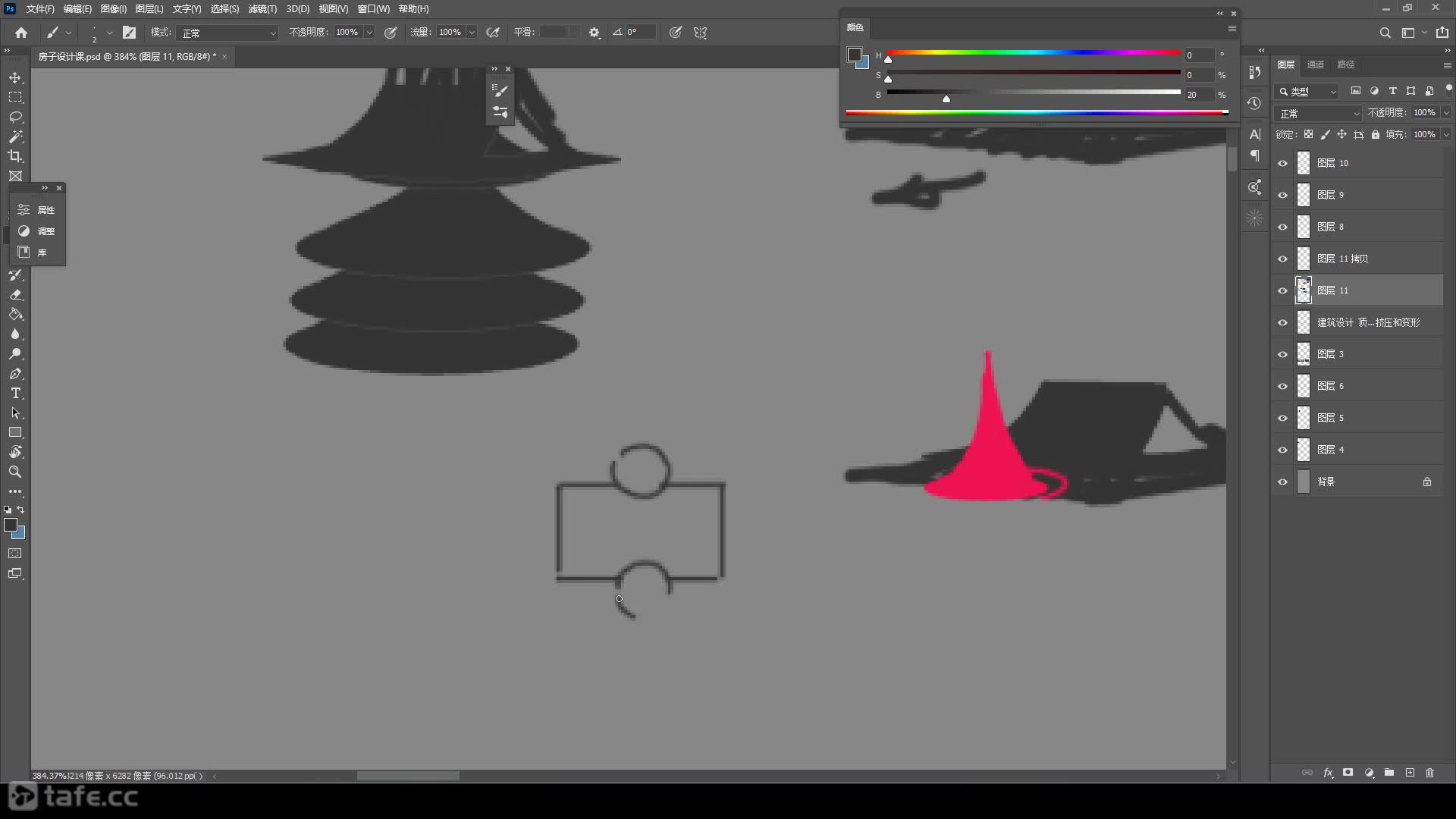The image size is (1456, 819).
Task: Switch to the 通道 tab
Action: [1315, 64]
